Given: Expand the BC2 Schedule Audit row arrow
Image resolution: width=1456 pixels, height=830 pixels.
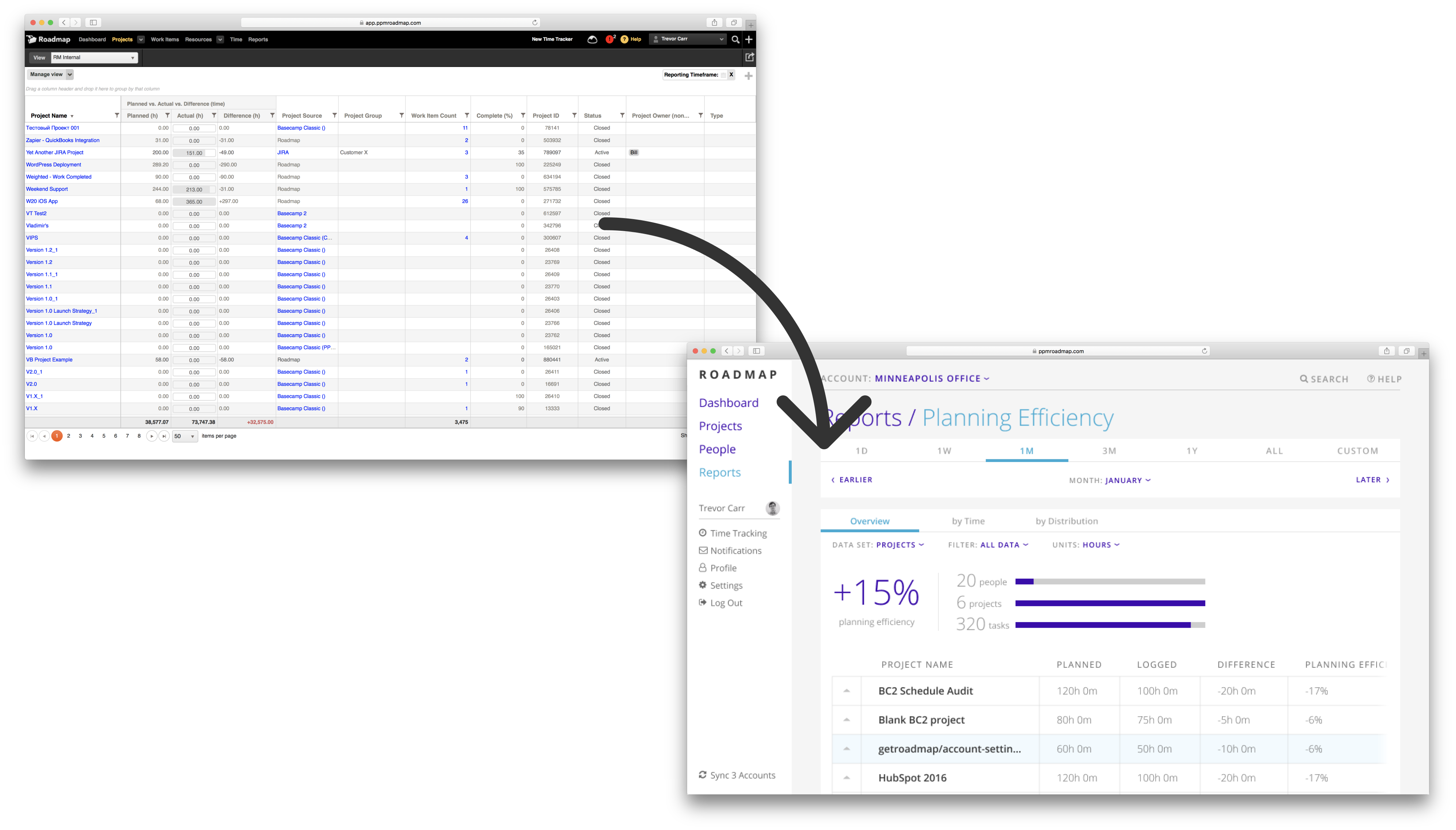Looking at the screenshot, I should point(847,691).
